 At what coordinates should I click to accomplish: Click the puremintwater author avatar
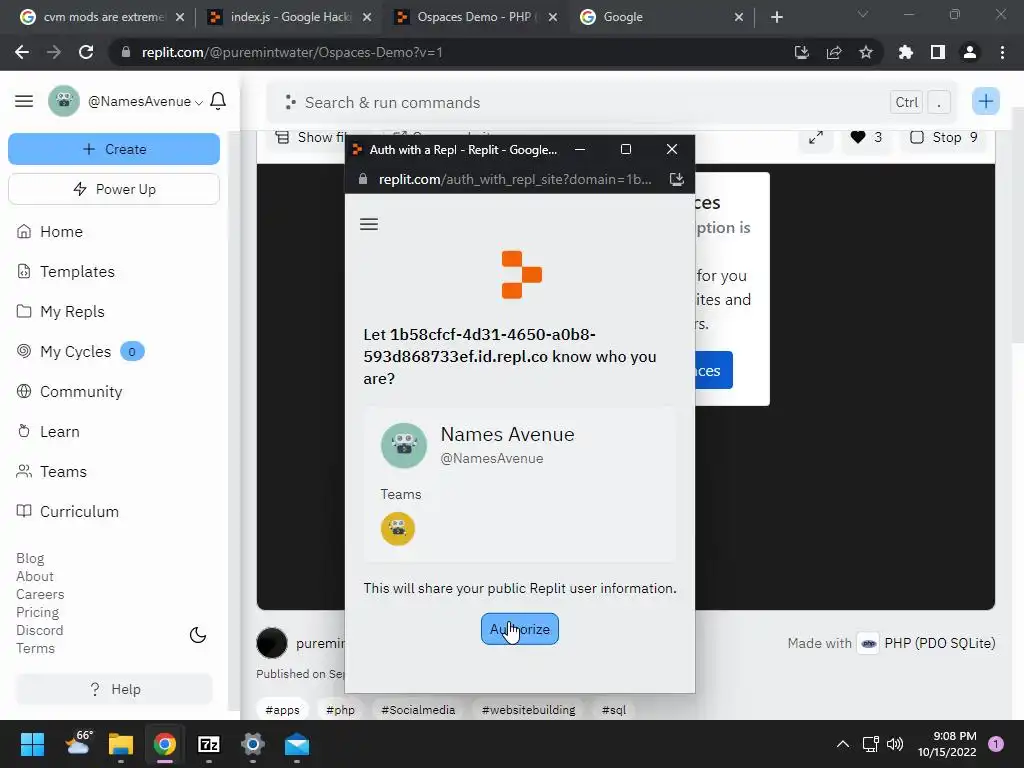pyautogui.click(x=272, y=643)
